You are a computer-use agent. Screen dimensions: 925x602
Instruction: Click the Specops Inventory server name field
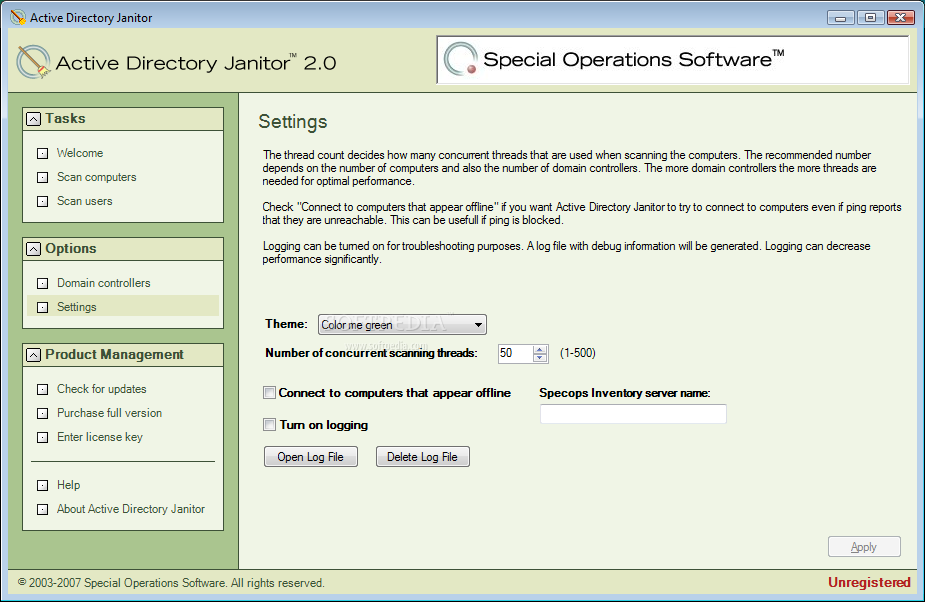633,414
